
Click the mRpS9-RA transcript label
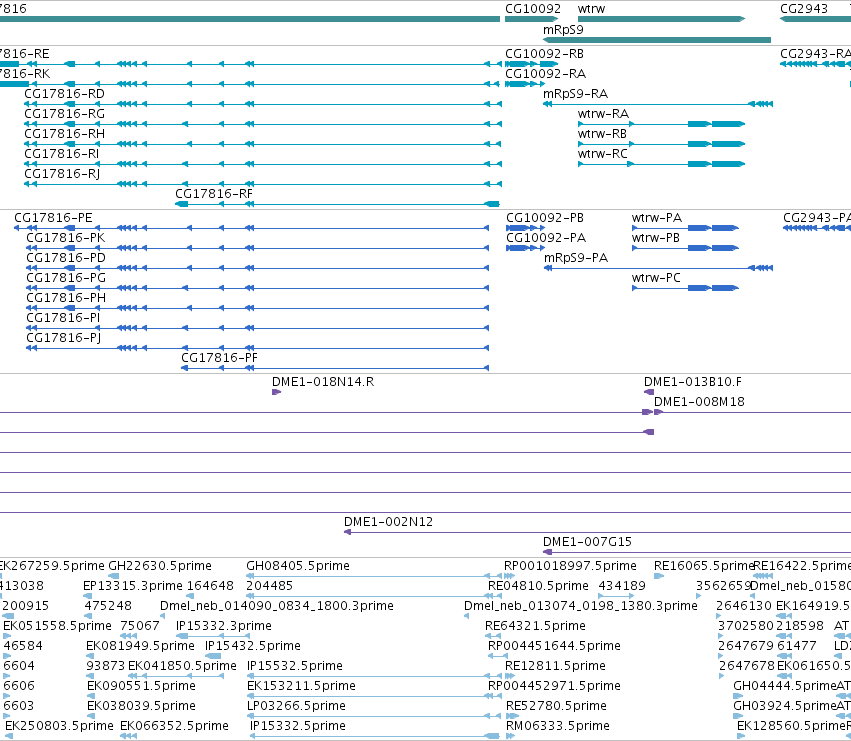(x=576, y=94)
